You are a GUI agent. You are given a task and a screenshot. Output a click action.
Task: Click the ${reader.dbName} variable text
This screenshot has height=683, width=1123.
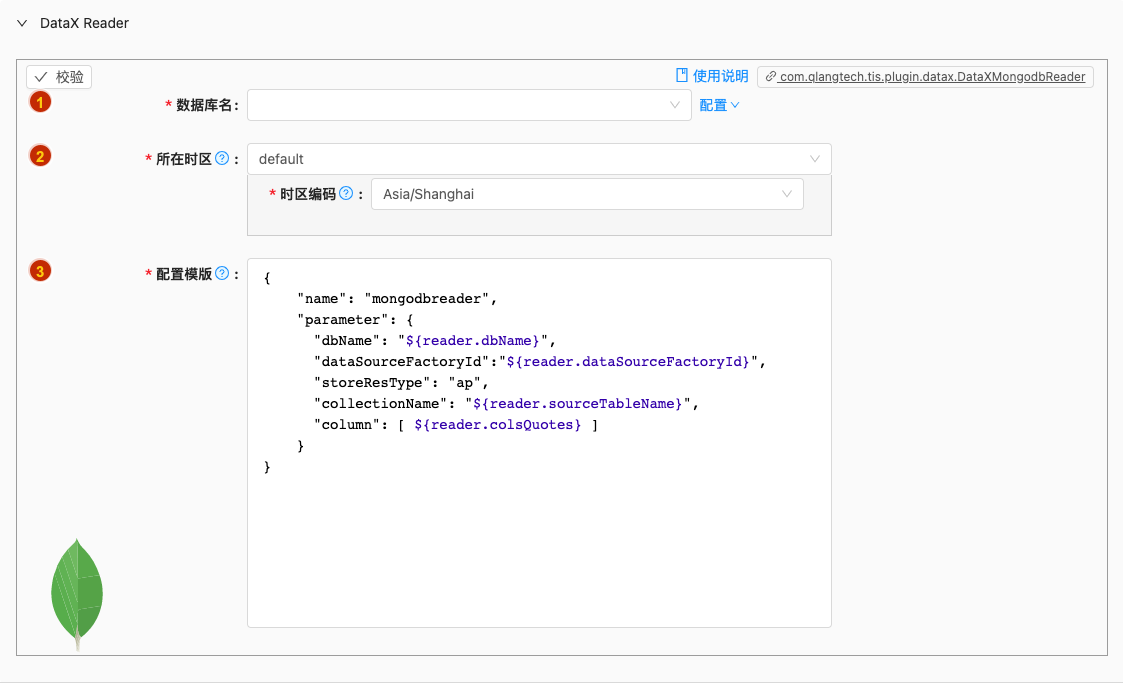(x=473, y=341)
